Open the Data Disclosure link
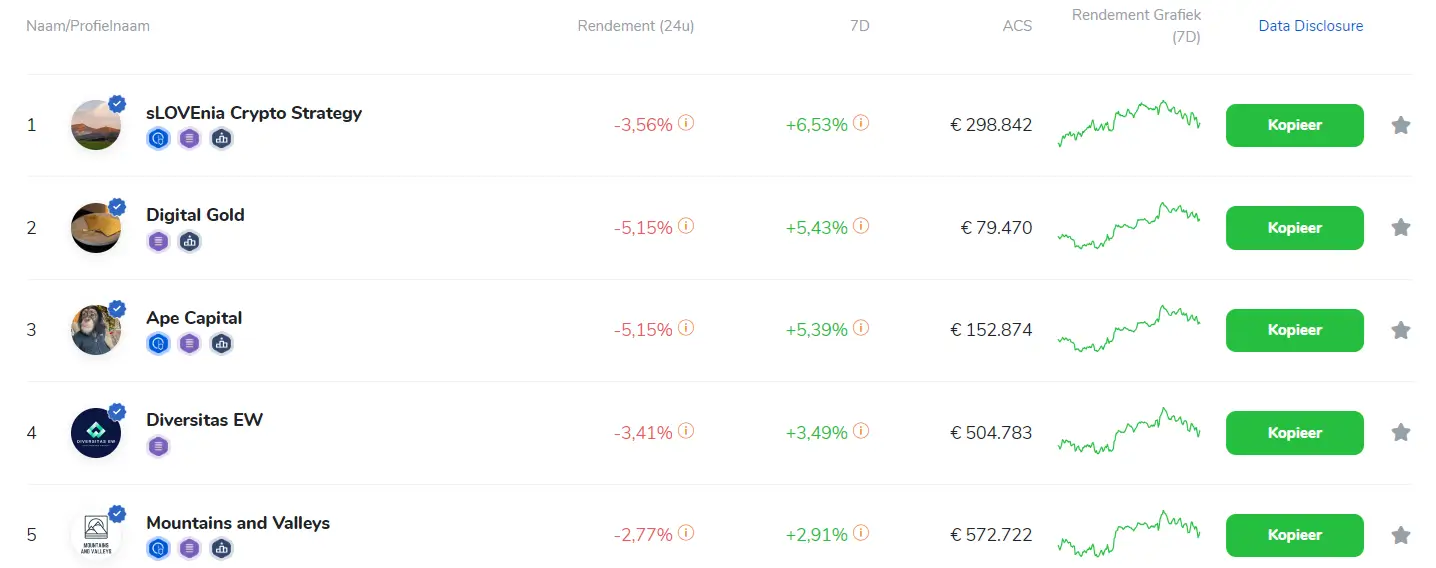The image size is (1436, 568). point(1310,26)
